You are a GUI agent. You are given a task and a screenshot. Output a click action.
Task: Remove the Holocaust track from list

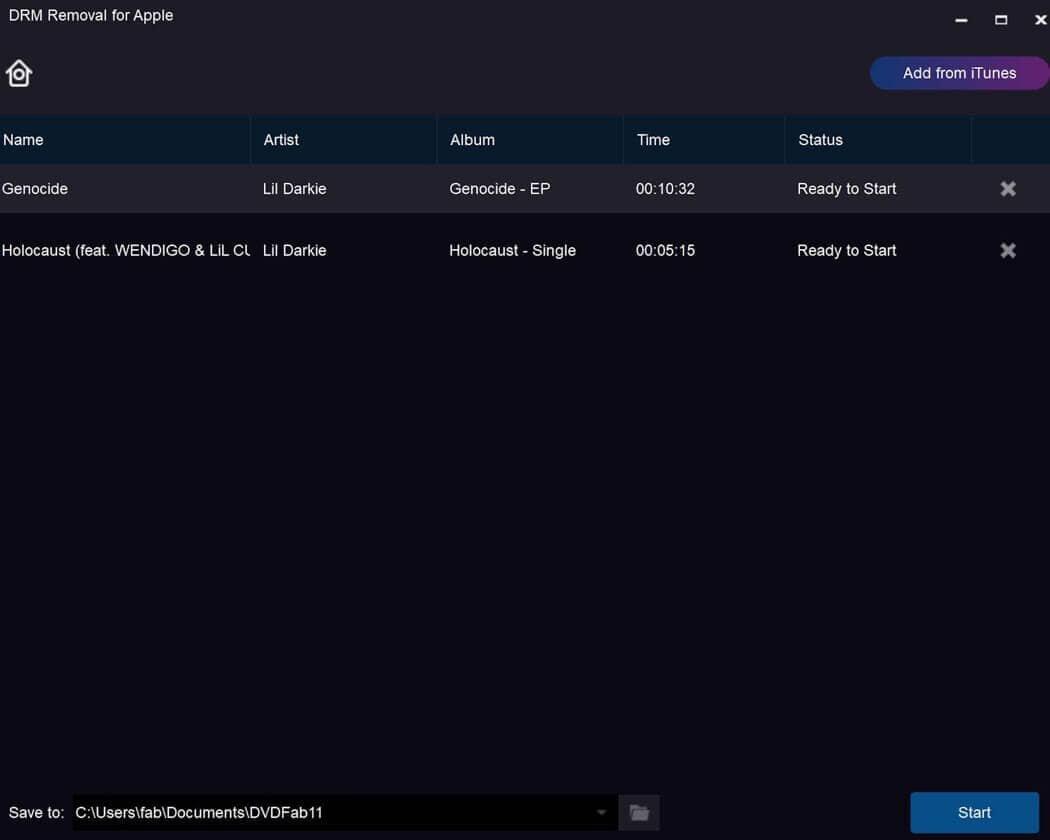(x=1008, y=251)
